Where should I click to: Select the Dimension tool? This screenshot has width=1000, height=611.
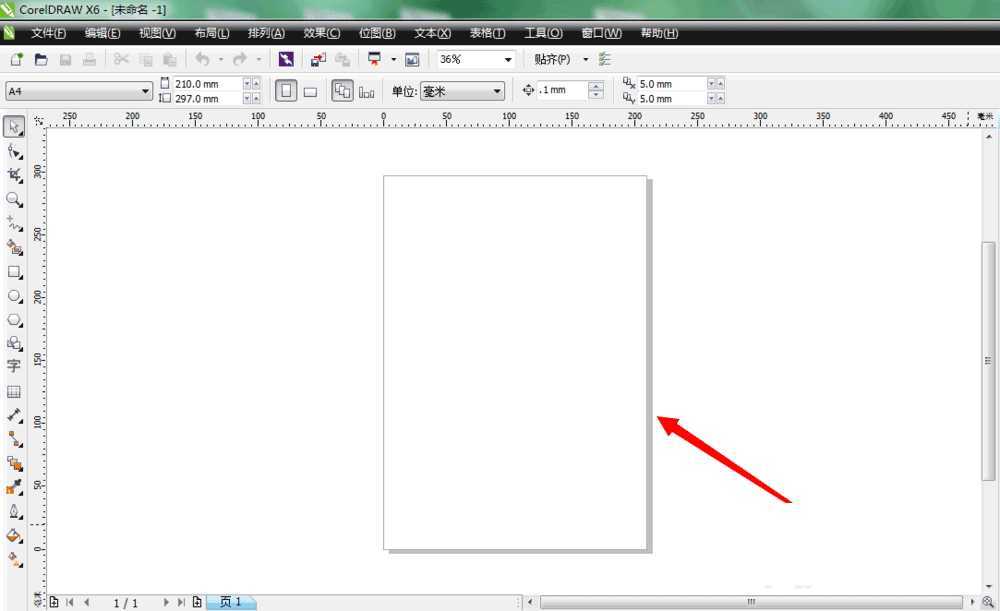pyautogui.click(x=14, y=415)
